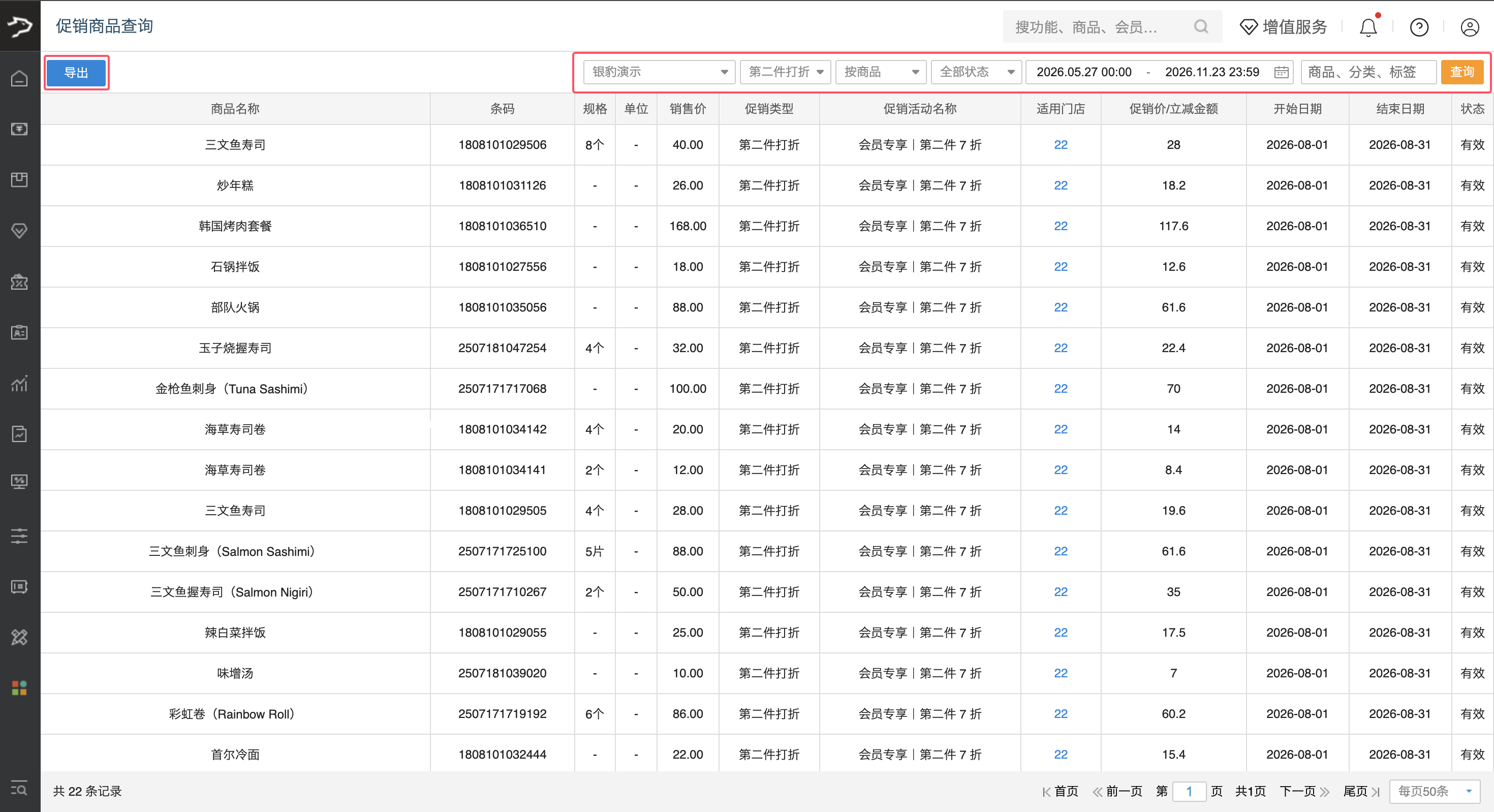Click the magnifier icon in top search box

[1201, 27]
